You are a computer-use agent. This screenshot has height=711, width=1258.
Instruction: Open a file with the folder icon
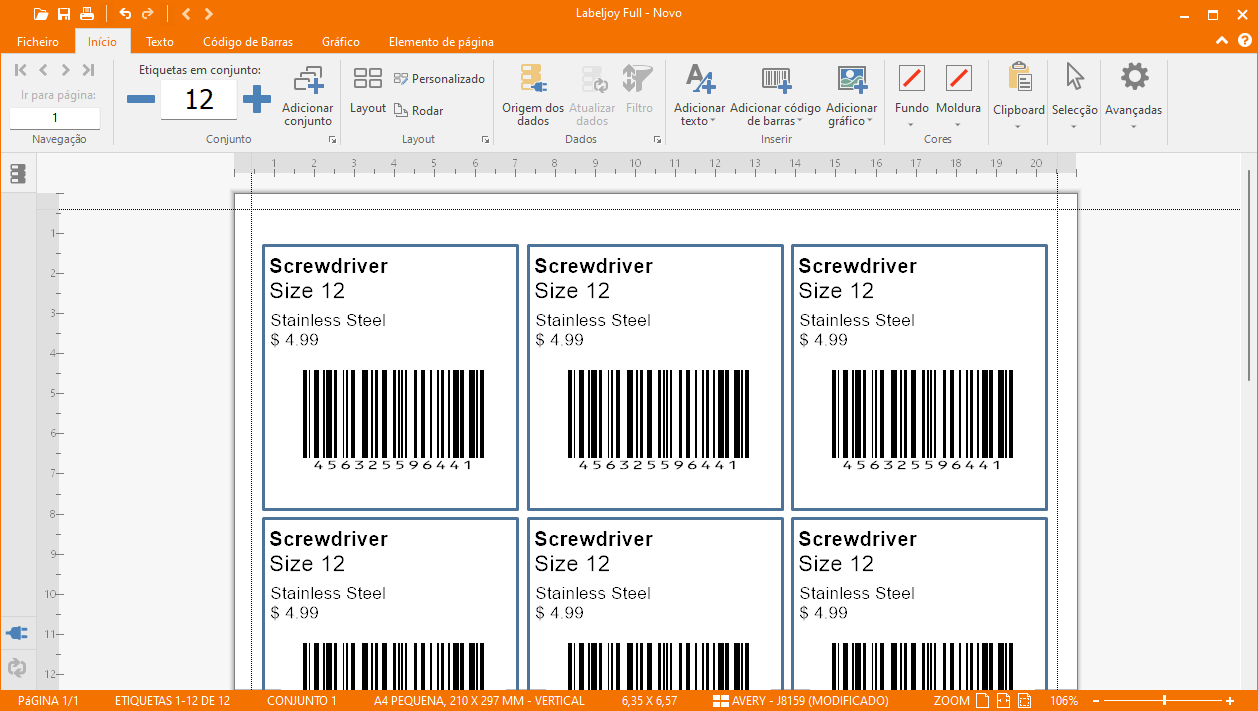[x=40, y=14]
